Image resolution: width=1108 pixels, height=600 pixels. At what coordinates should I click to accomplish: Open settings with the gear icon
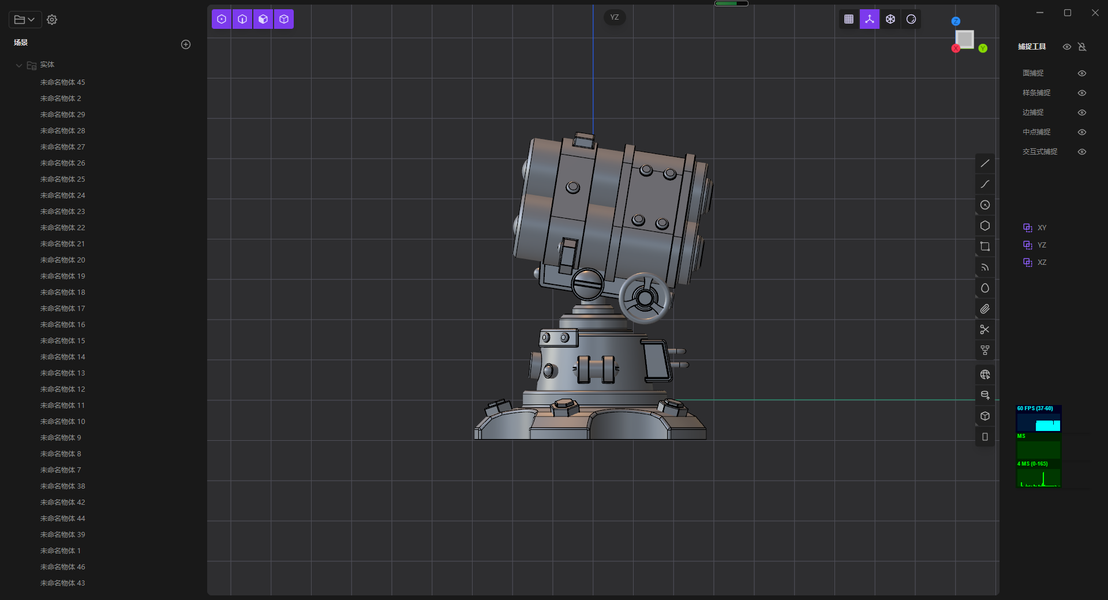click(52, 20)
